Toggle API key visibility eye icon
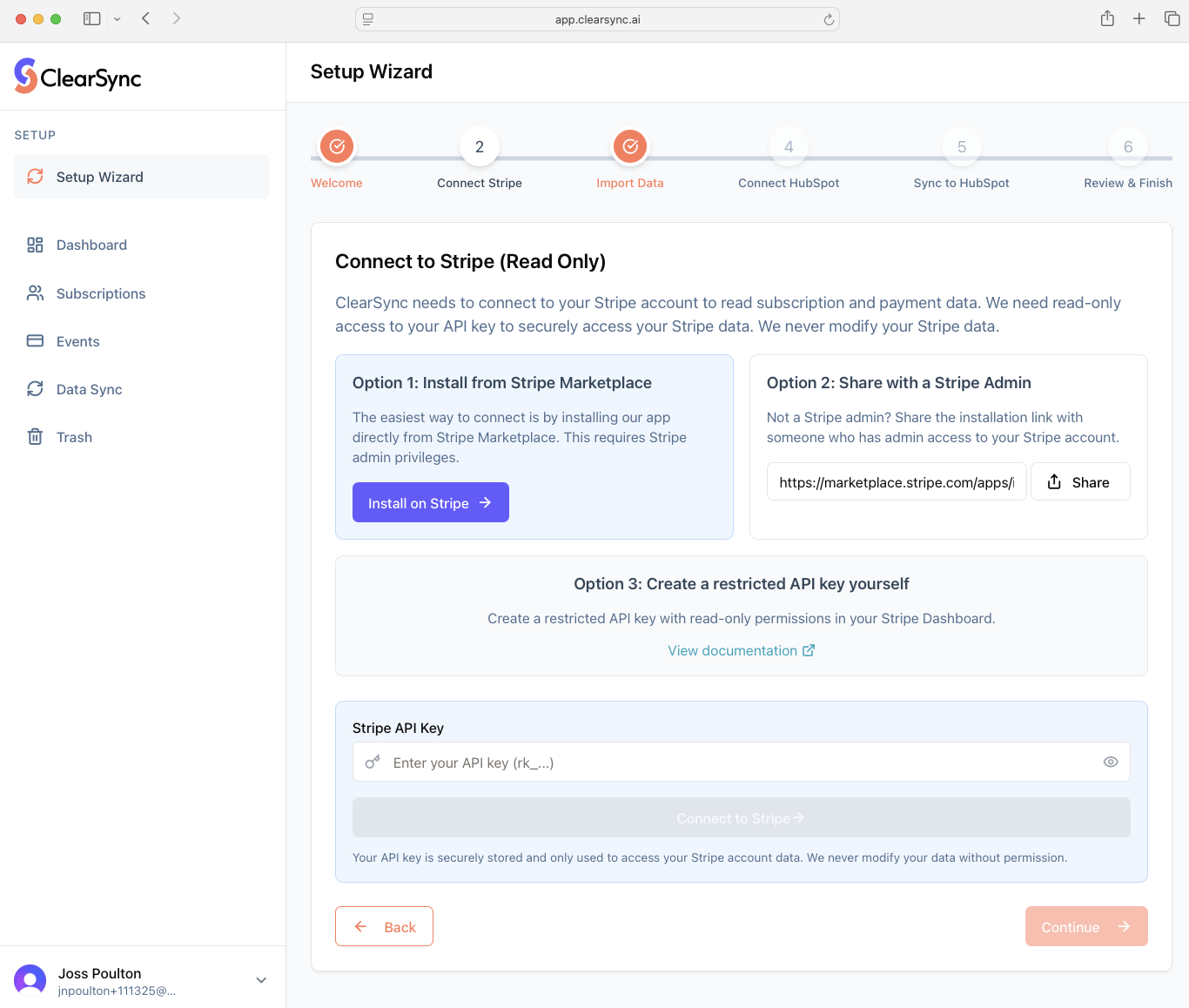1189x1008 pixels. pyautogui.click(x=1111, y=762)
